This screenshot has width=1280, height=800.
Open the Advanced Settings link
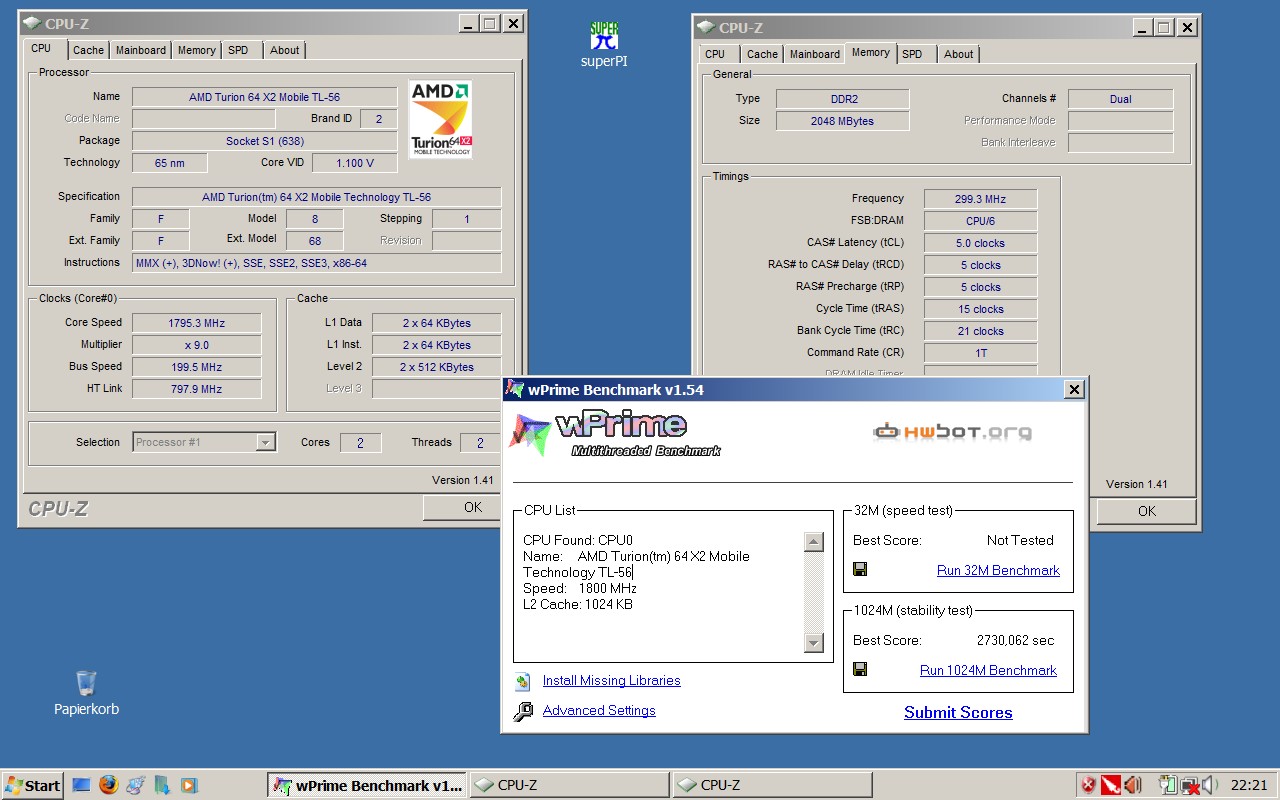pyautogui.click(x=599, y=710)
